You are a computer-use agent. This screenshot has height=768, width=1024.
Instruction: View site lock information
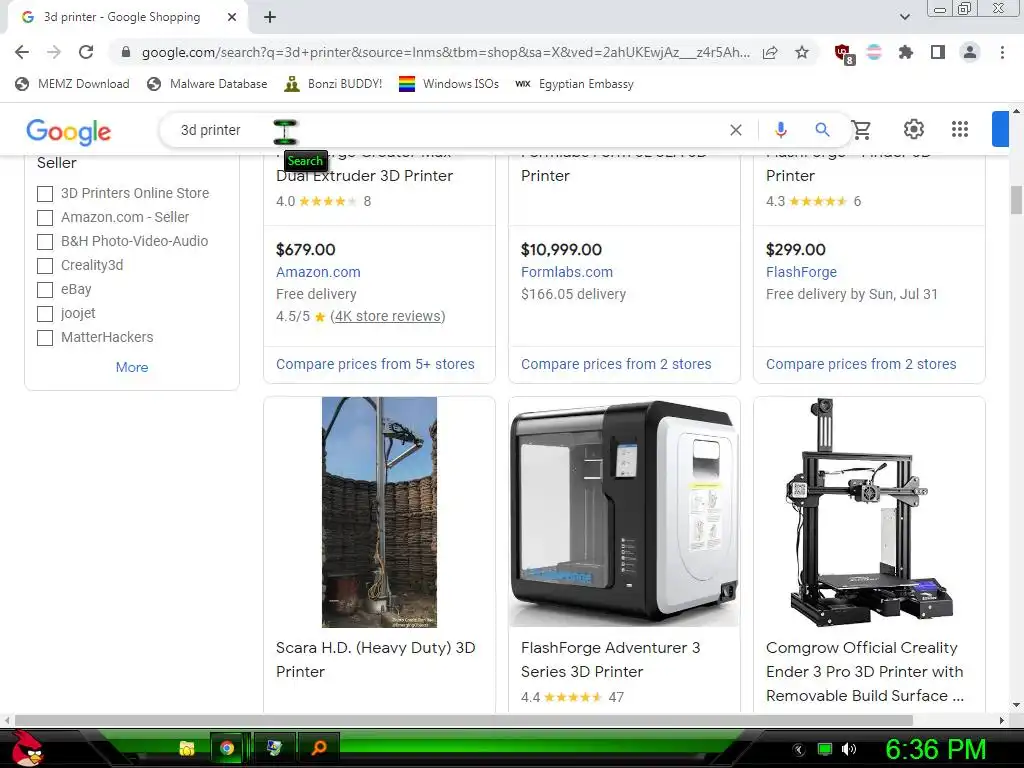coord(126,52)
